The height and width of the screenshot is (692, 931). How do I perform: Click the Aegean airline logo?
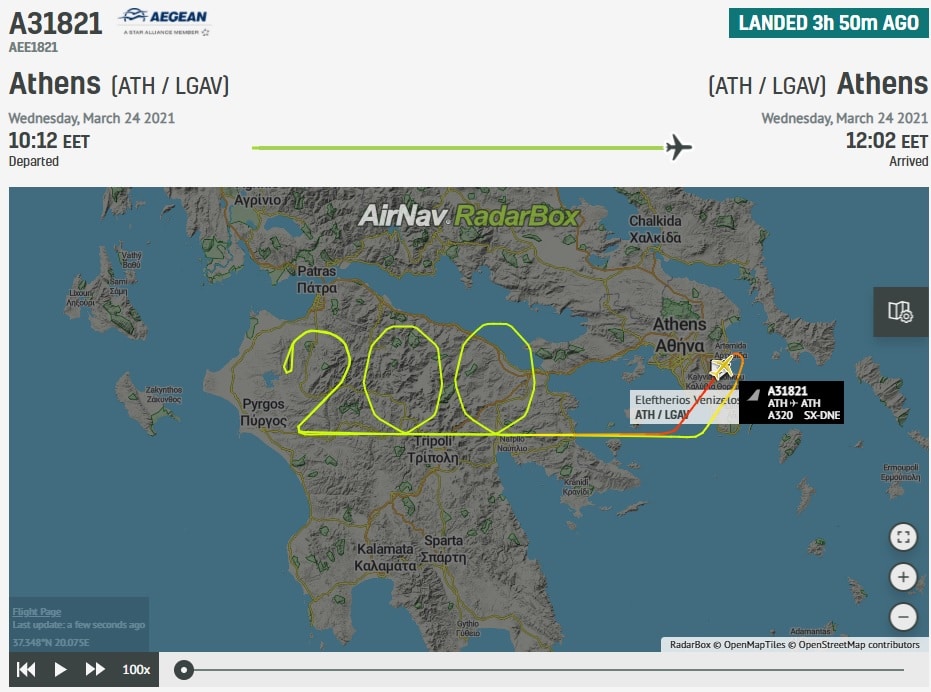(x=165, y=23)
